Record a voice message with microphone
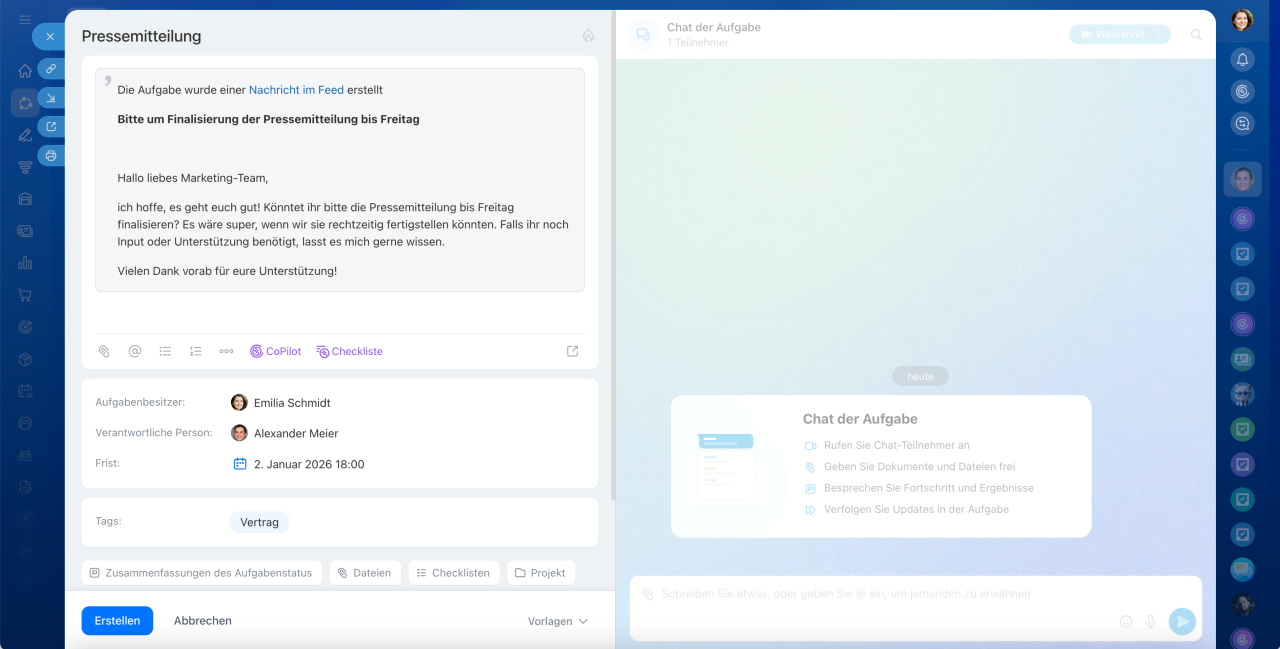 [1151, 621]
